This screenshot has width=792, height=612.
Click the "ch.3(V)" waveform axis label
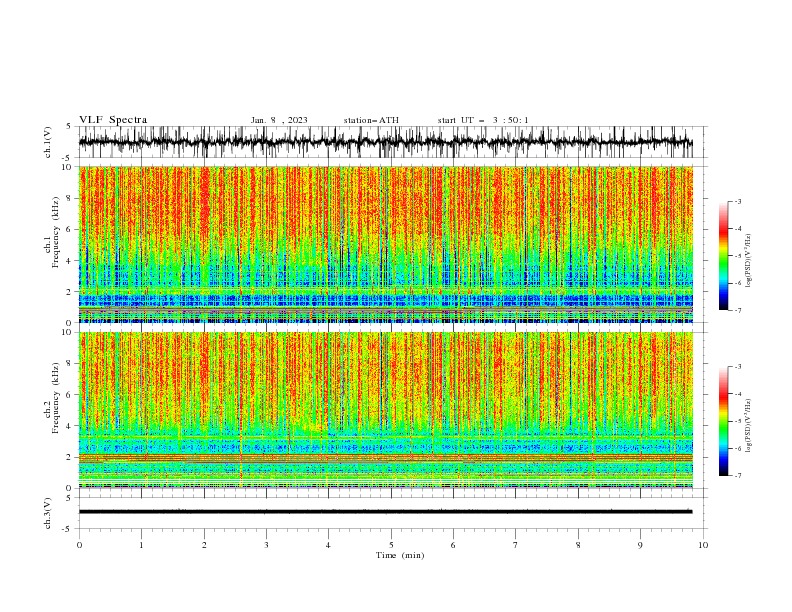[48, 513]
